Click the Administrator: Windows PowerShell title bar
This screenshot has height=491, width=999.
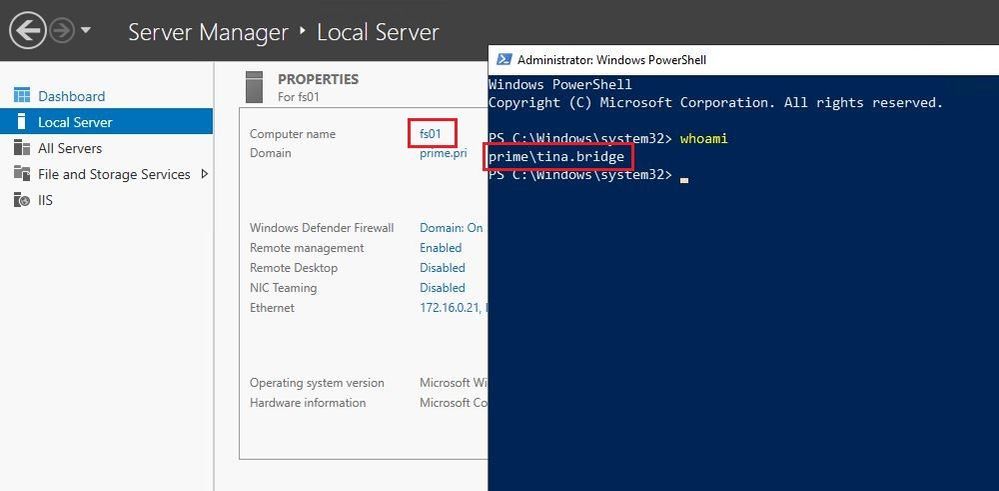(744, 60)
